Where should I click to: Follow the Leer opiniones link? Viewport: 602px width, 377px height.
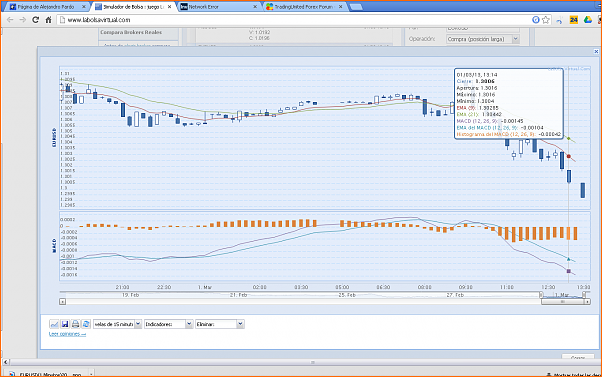pos(67,334)
